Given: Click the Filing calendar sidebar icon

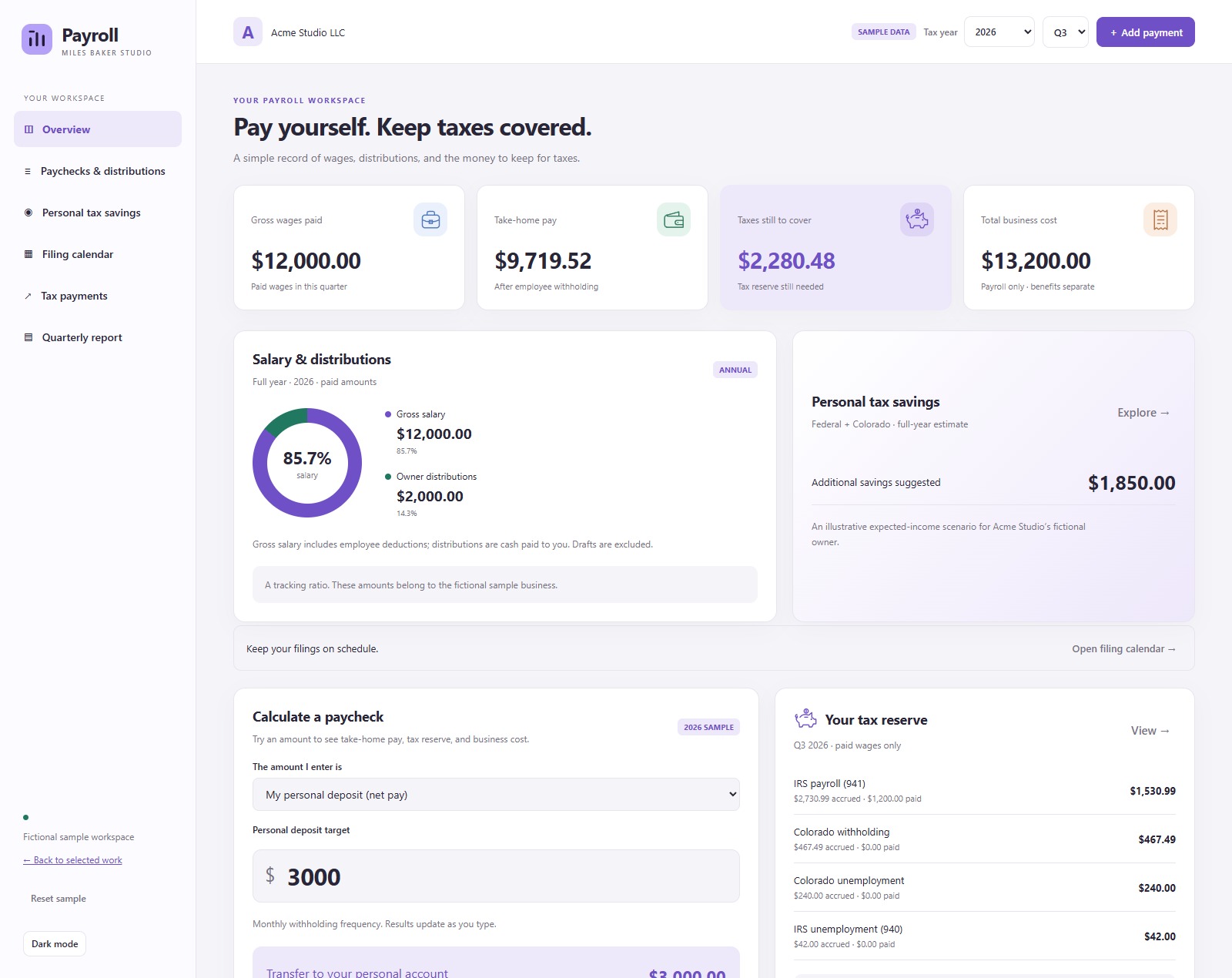Looking at the screenshot, I should 28,254.
